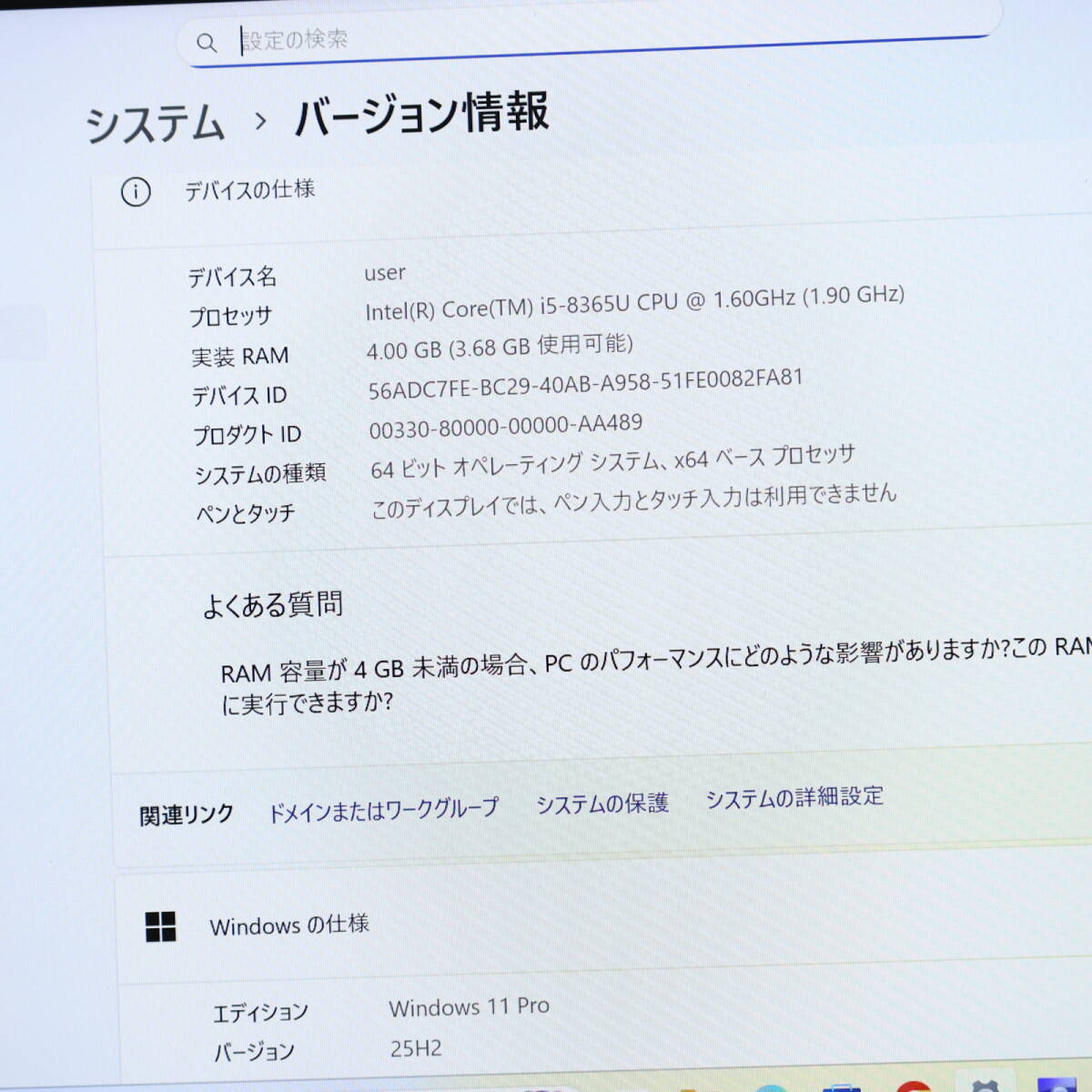Click the 関連リンク label
Screen dimensions: 1092x1092
(x=187, y=814)
